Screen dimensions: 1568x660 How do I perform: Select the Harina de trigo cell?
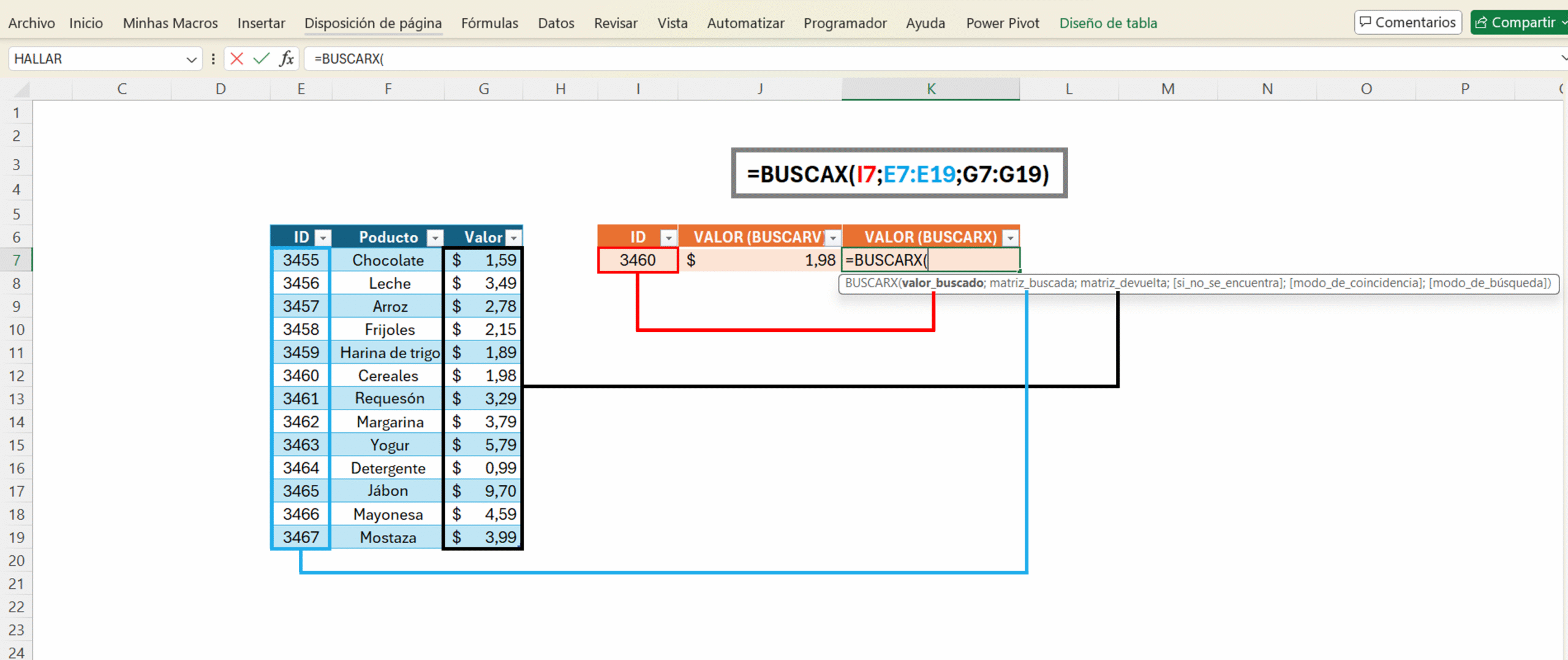click(388, 353)
